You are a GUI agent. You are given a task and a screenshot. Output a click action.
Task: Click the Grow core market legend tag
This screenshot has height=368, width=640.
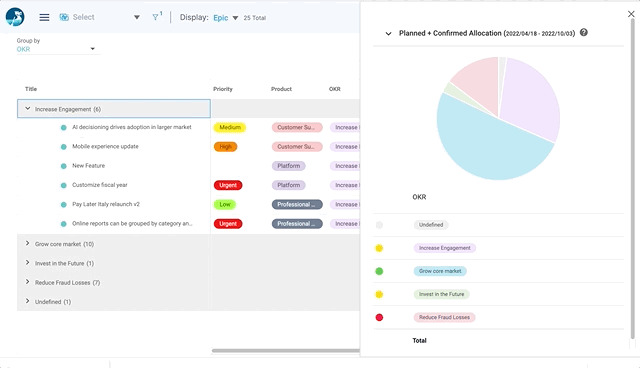click(x=440, y=271)
